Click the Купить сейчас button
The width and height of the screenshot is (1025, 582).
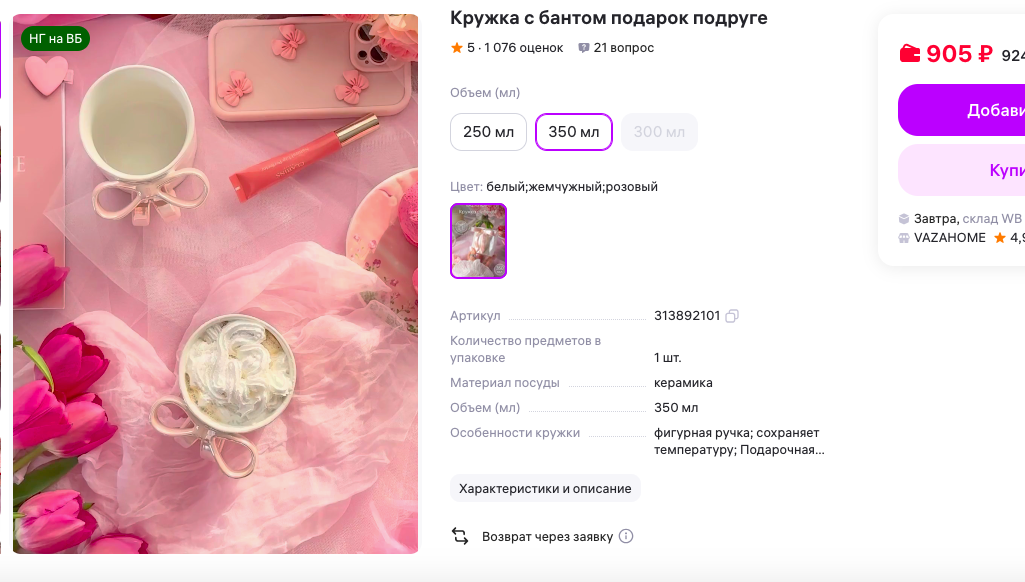coord(961,170)
